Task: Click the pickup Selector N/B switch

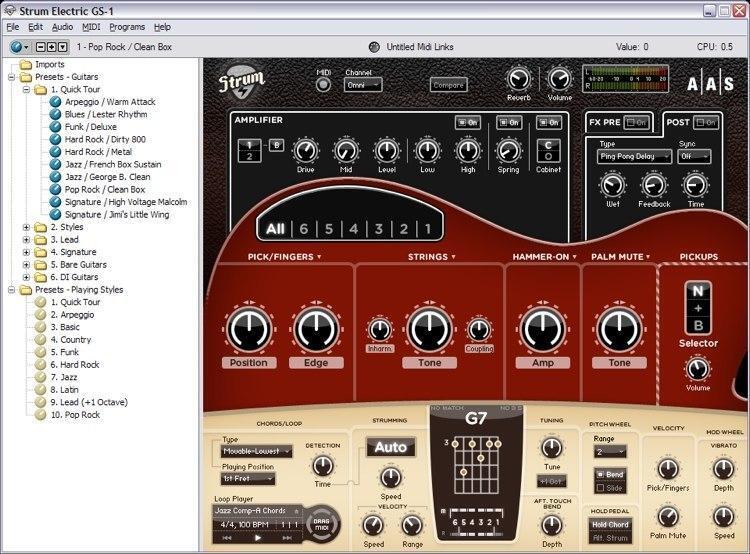Action: 697,308
